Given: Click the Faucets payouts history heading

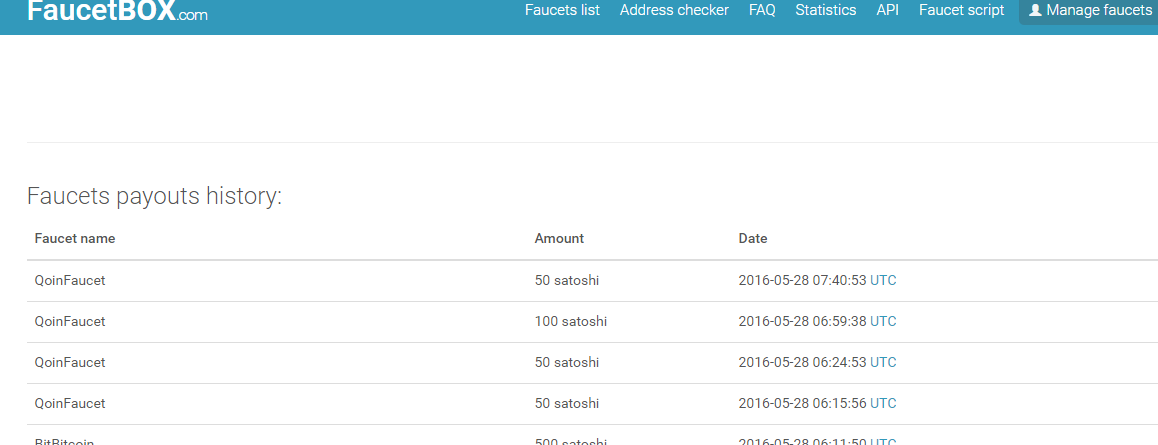Looking at the screenshot, I should [x=155, y=196].
